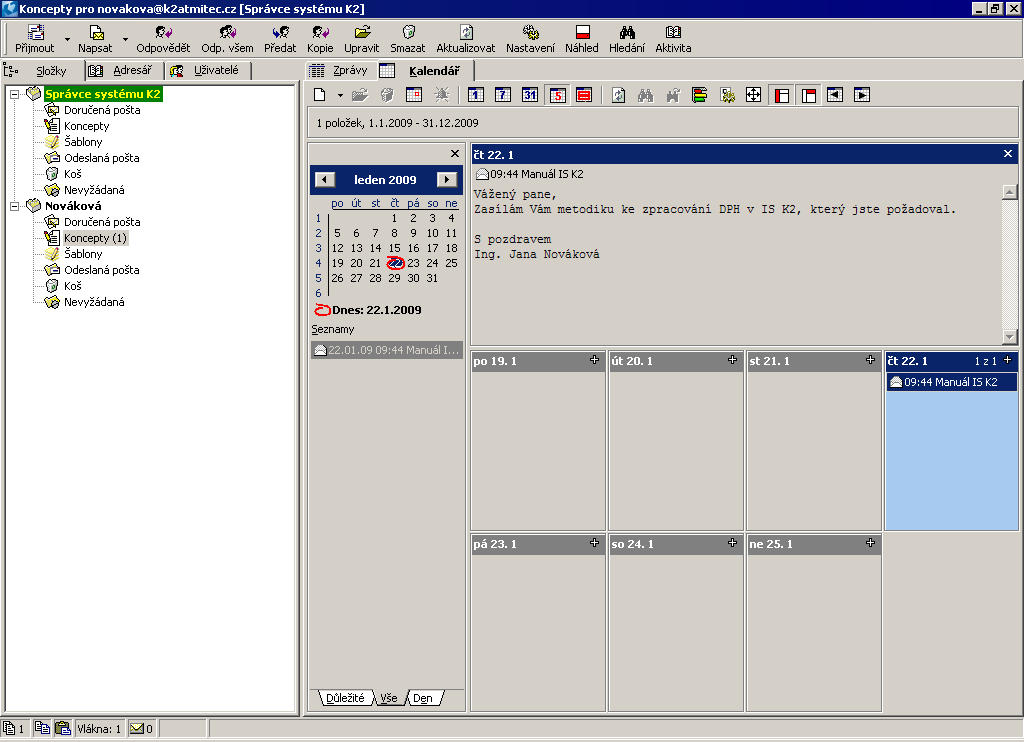
Task: Switch to 1-day calendar view
Action: pyautogui.click(x=475, y=95)
